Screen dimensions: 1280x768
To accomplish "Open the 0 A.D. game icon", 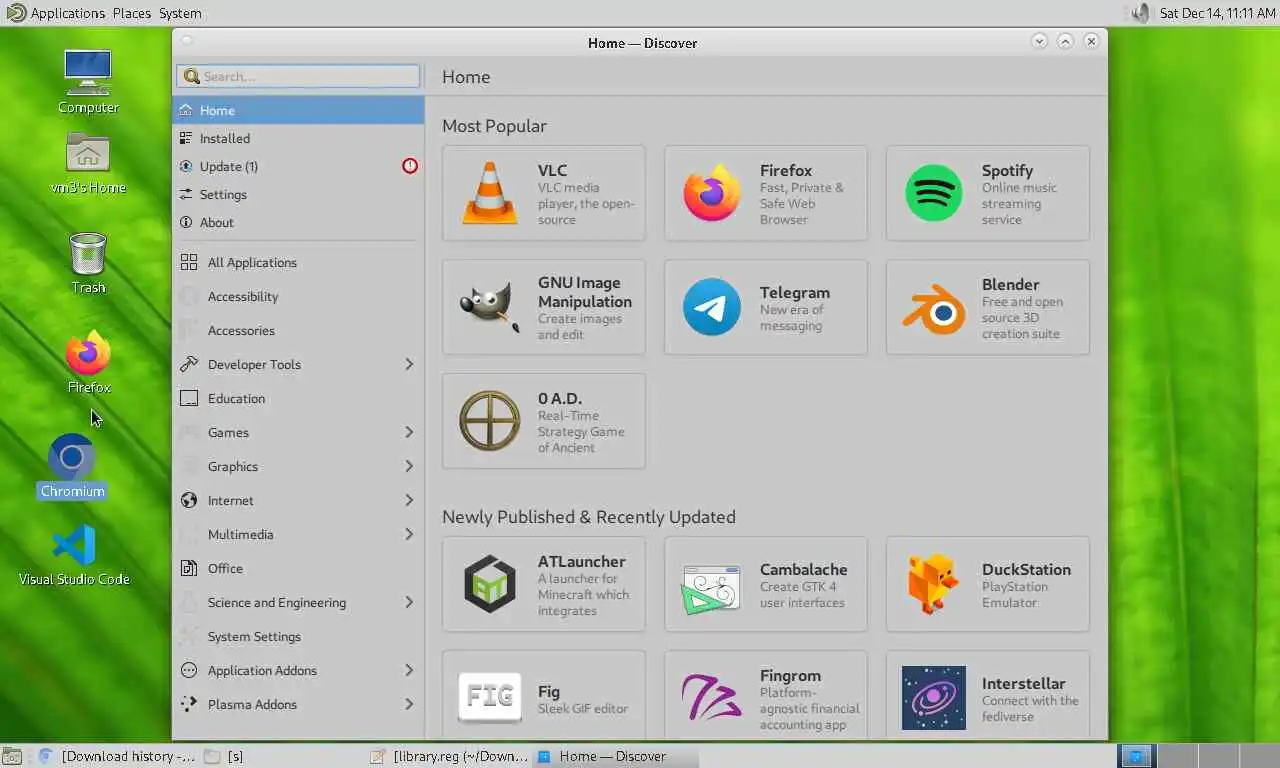I will [x=490, y=421].
